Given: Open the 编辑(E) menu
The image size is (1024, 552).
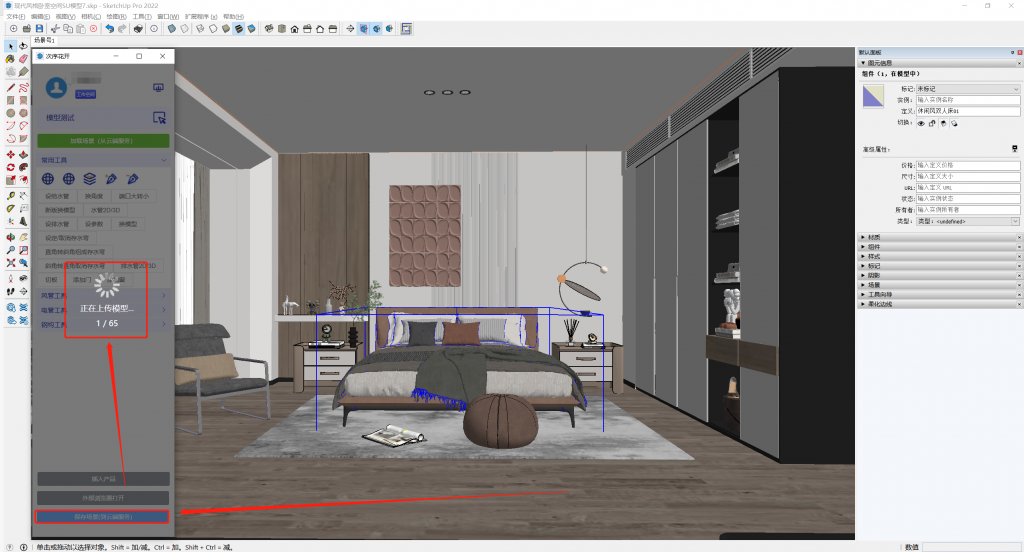Looking at the screenshot, I should 40,16.
